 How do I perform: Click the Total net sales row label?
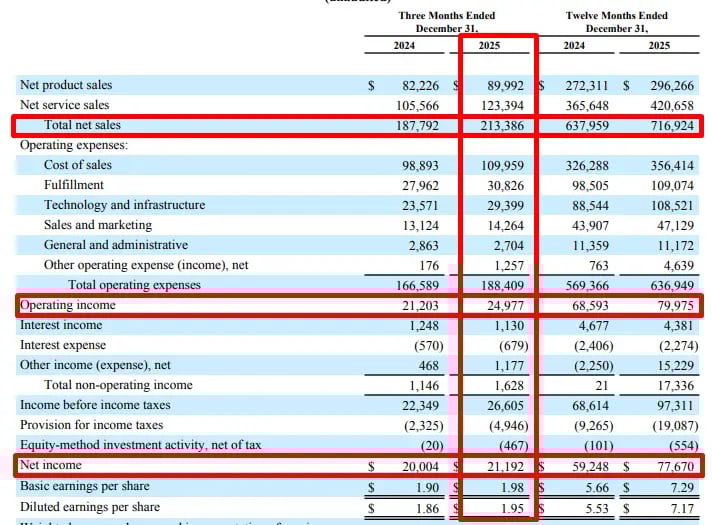(x=82, y=125)
